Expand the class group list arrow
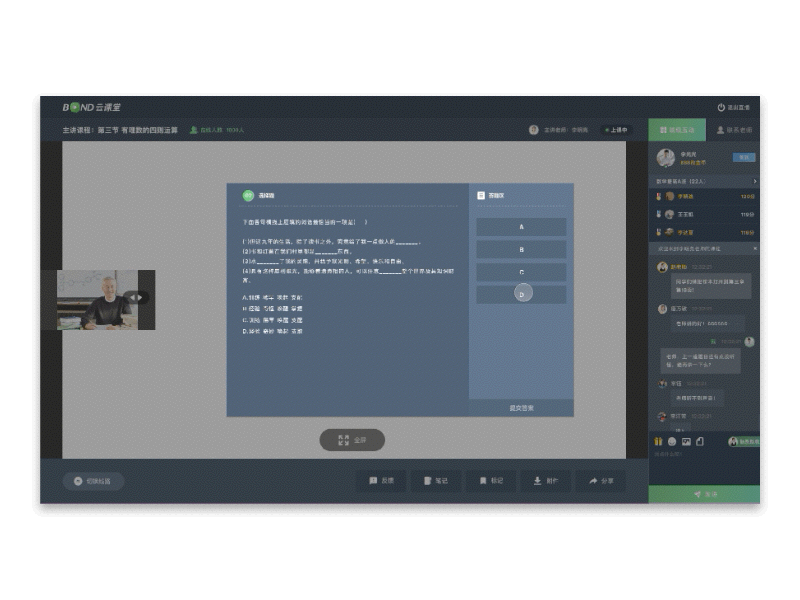Viewport: 800px width, 600px height. tap(755, 181)
